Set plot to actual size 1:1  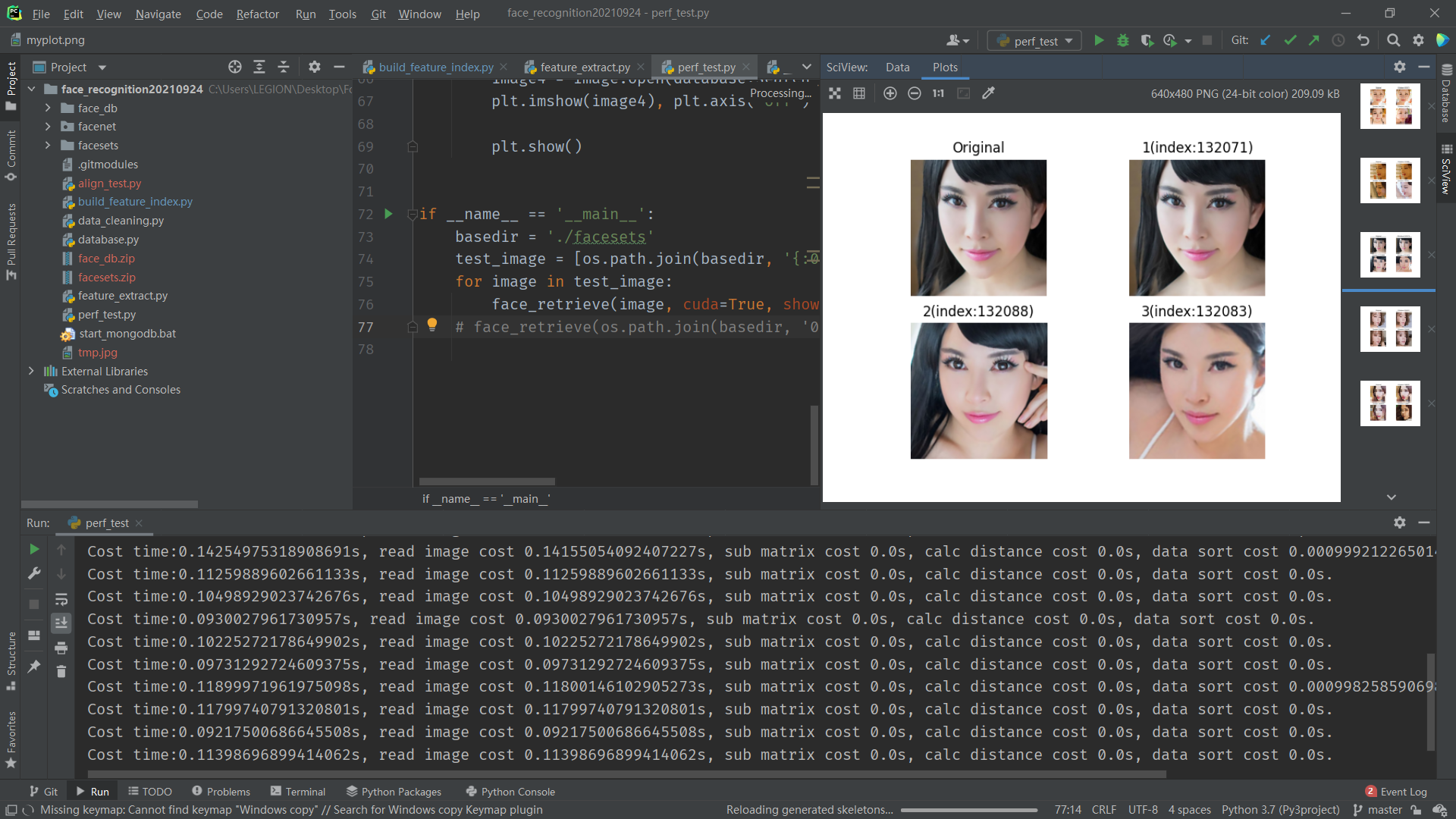pos(939,93)
